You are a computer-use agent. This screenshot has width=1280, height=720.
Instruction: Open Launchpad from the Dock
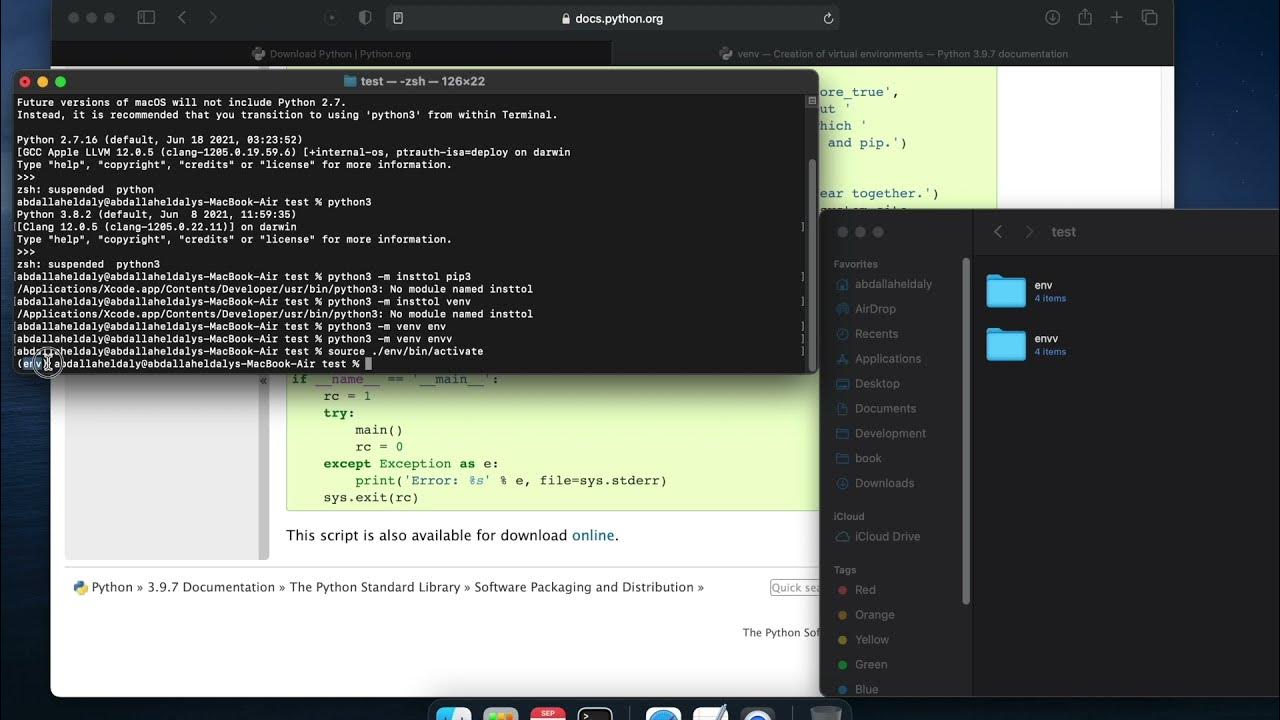500,713
